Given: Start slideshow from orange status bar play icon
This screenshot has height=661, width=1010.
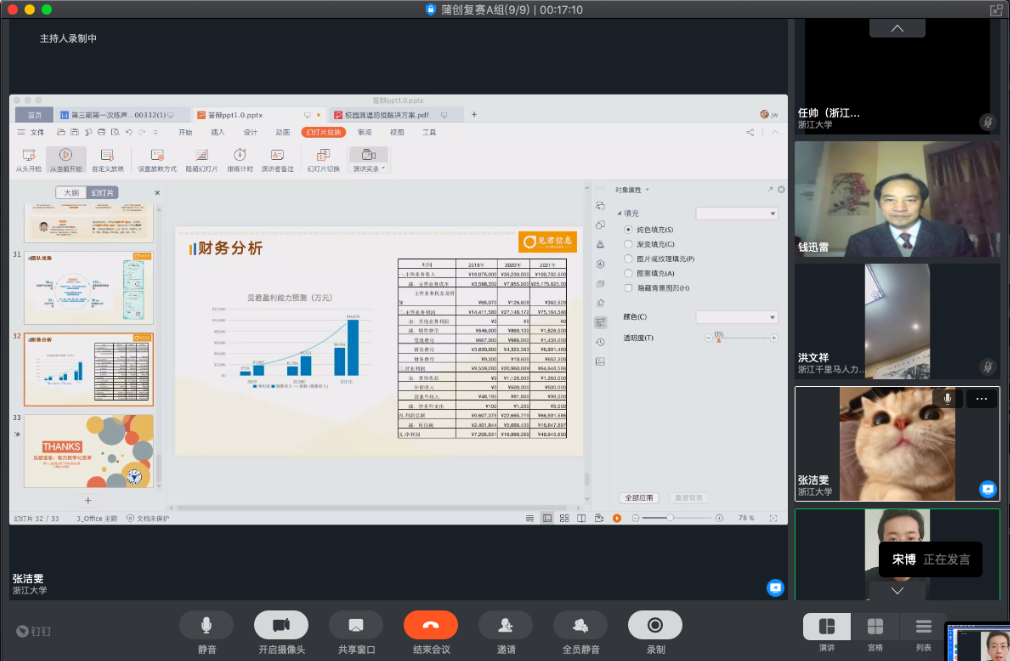Looking at the screenshot, I should [617, 518].
